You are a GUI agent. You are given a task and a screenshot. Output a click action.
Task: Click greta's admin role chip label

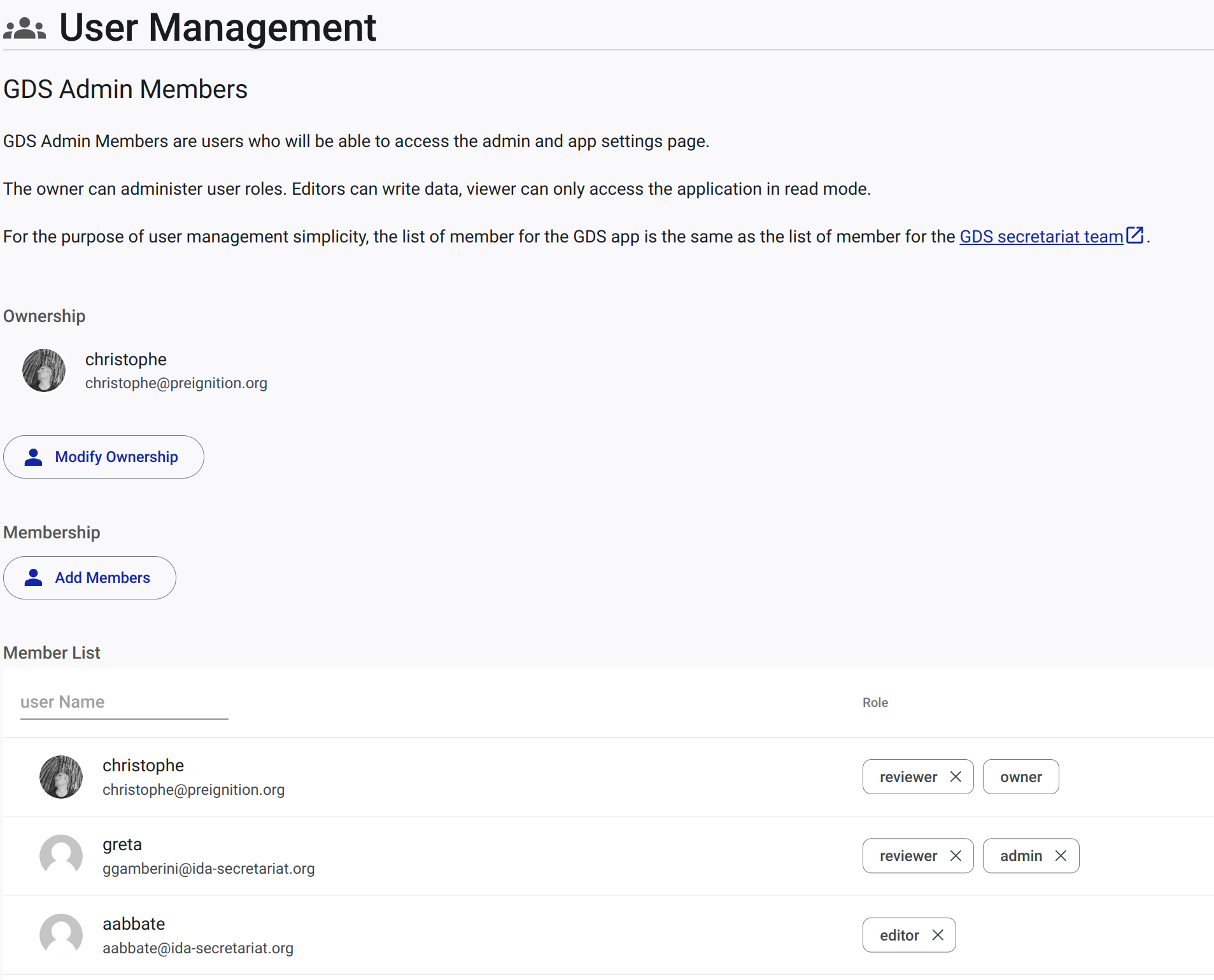[x=1021, y=856]
